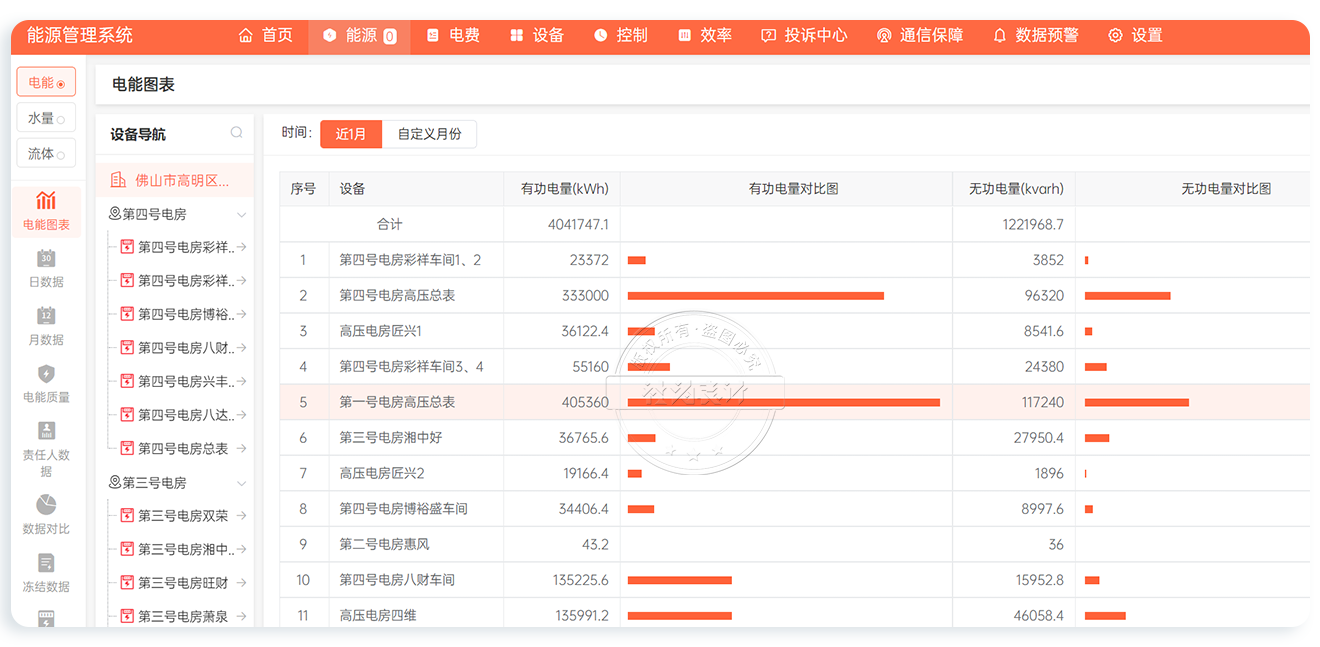Click the arrow next to 第四号电房博裕
Image resolution: width=1320 pixels, height=647 pixels.
tap(241, 314)
